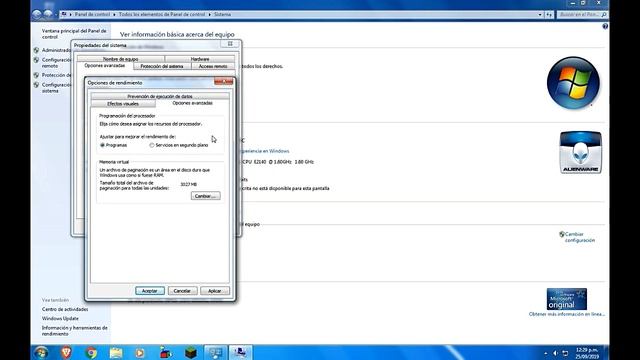640x360 pixels.
Task: Select 'Todos los elementos de Panel de control' breadcrumb
Action: pos(162,14)
